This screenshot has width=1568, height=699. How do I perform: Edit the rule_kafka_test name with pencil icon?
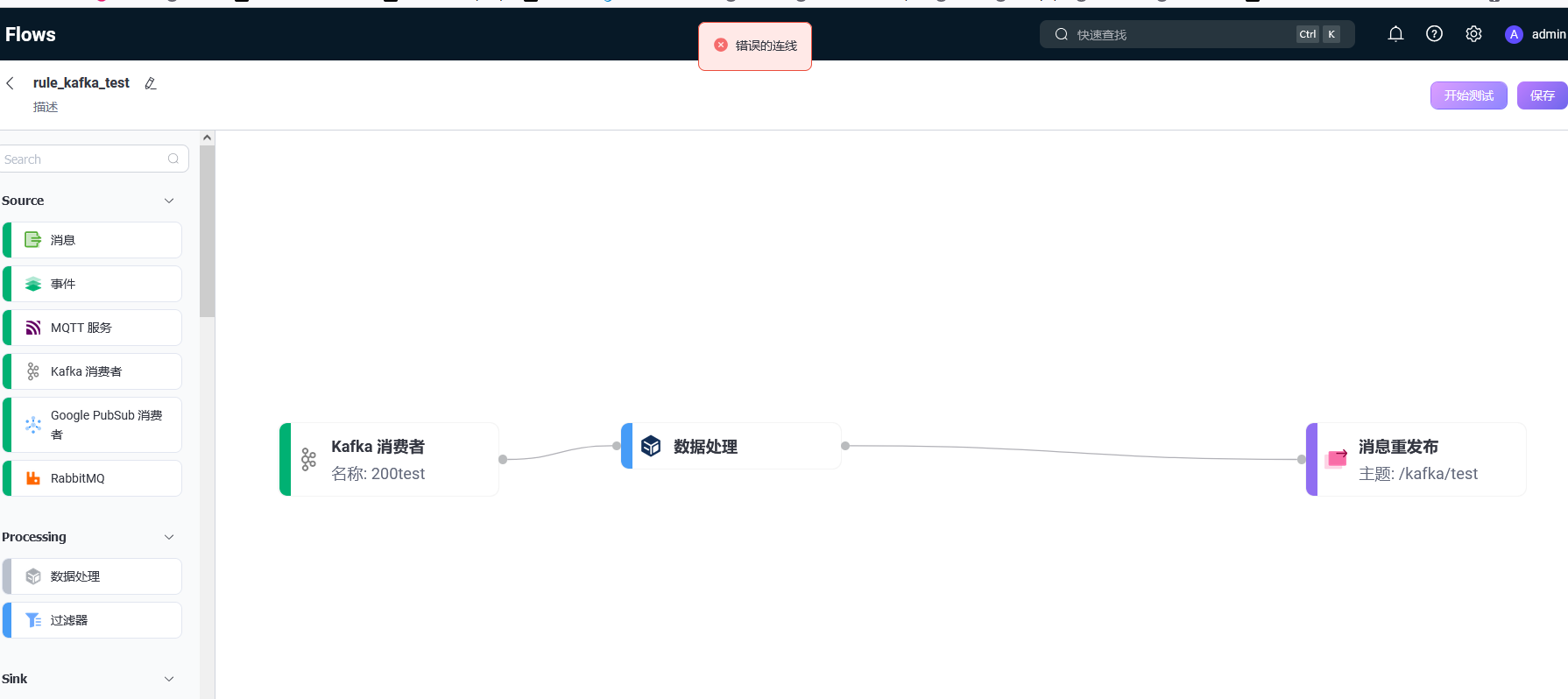coord(150,83)
